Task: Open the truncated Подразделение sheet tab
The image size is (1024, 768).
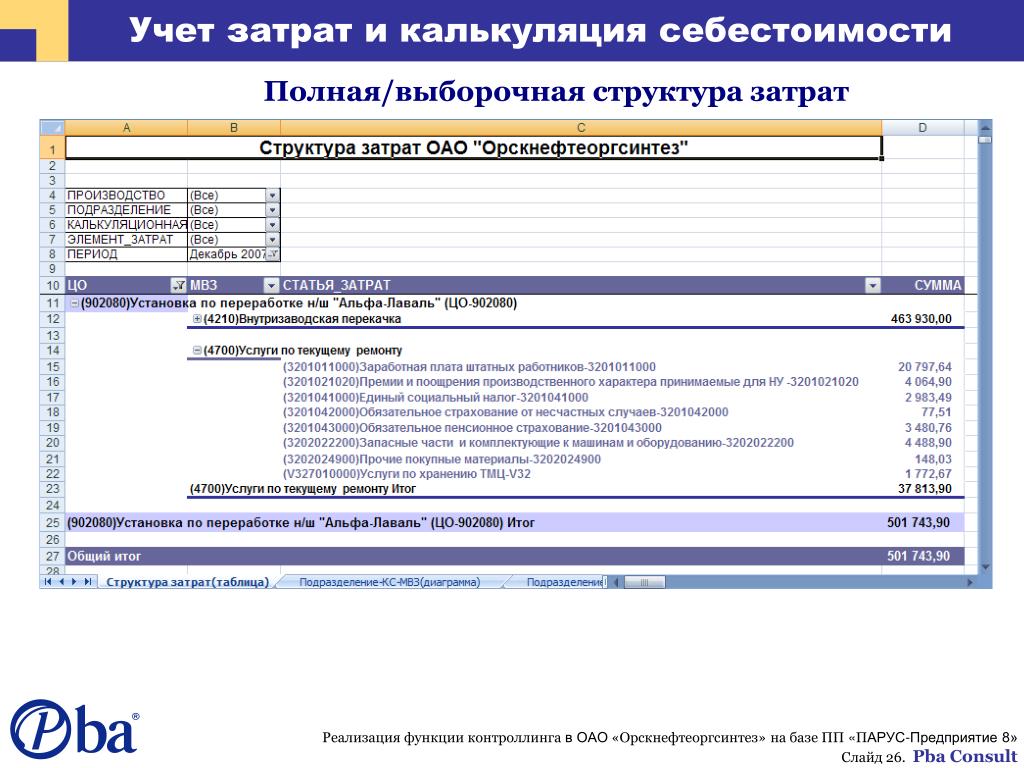Action: pyautogui.click(x=563, y=582)
